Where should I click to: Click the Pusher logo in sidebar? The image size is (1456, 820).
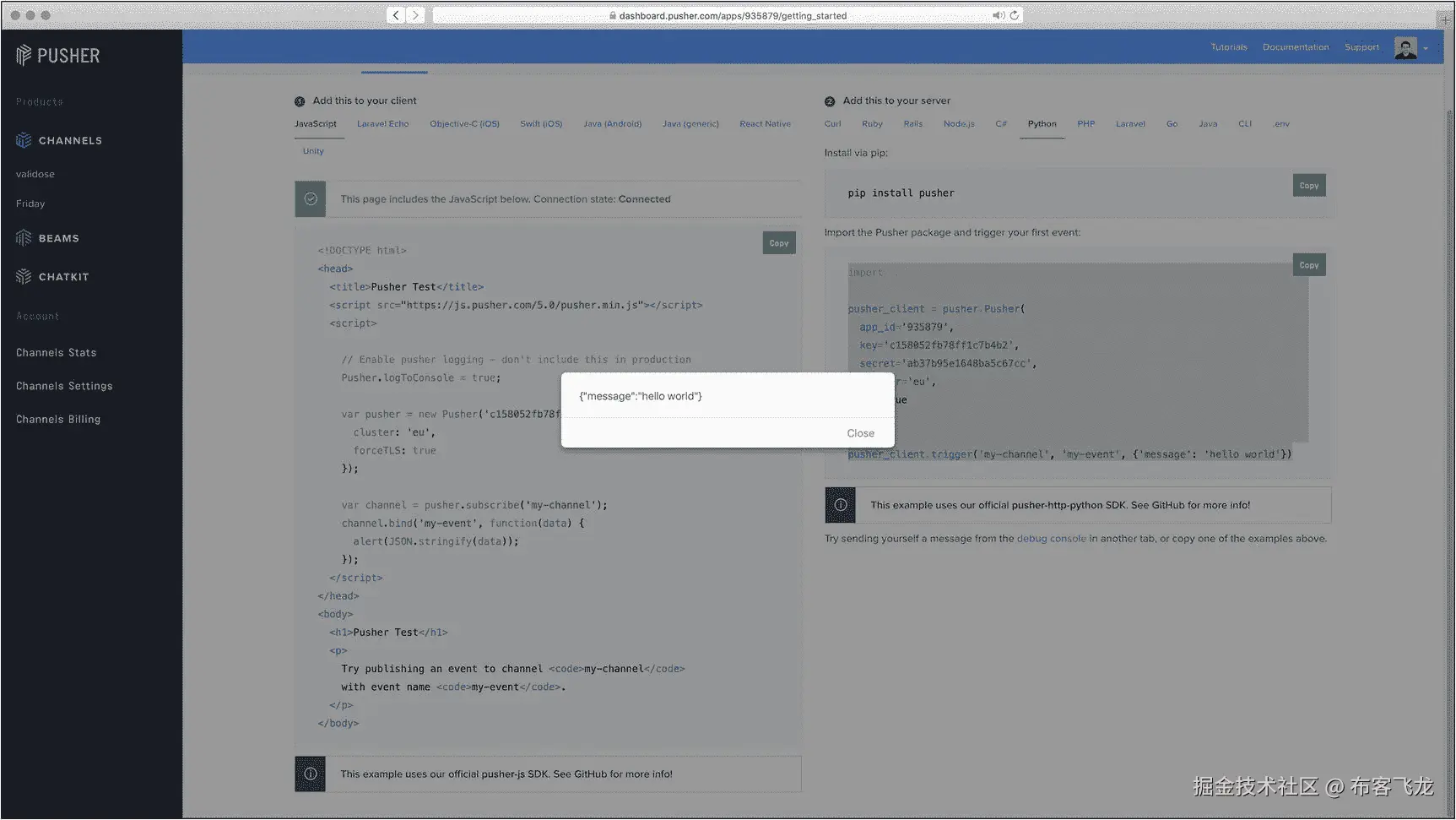(x=57, y=56)
